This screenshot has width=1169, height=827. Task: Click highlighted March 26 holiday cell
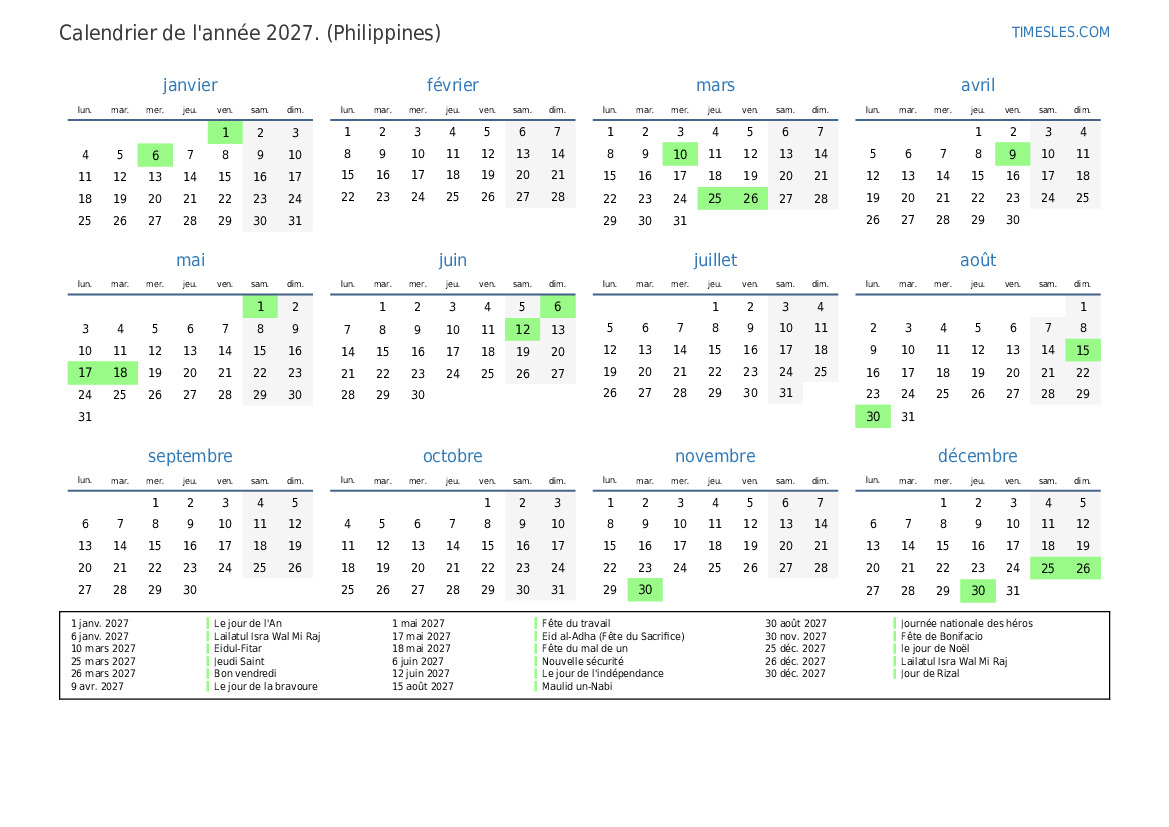[x=750, y=198]
